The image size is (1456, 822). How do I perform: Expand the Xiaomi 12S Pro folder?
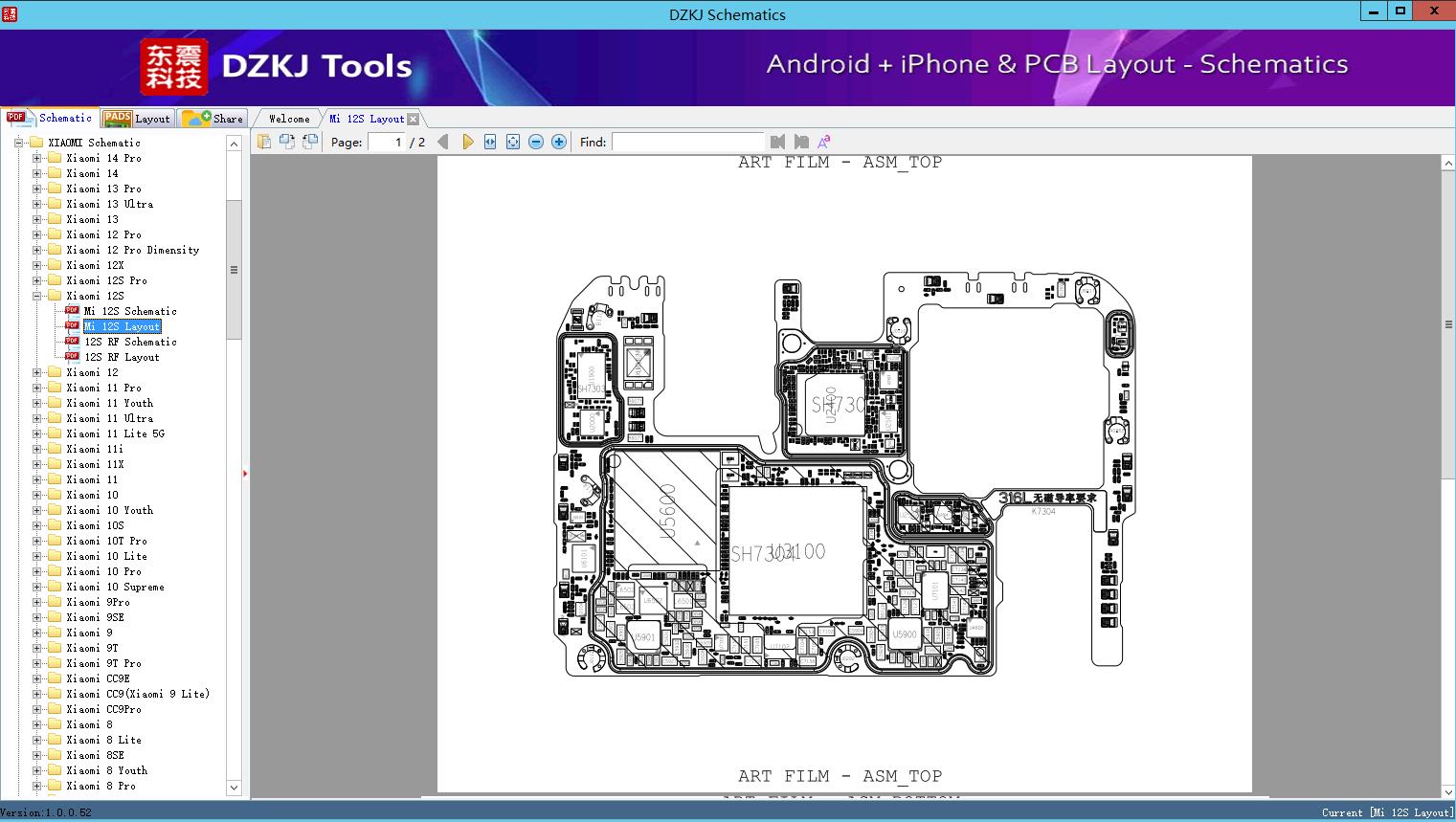point(37,280)
